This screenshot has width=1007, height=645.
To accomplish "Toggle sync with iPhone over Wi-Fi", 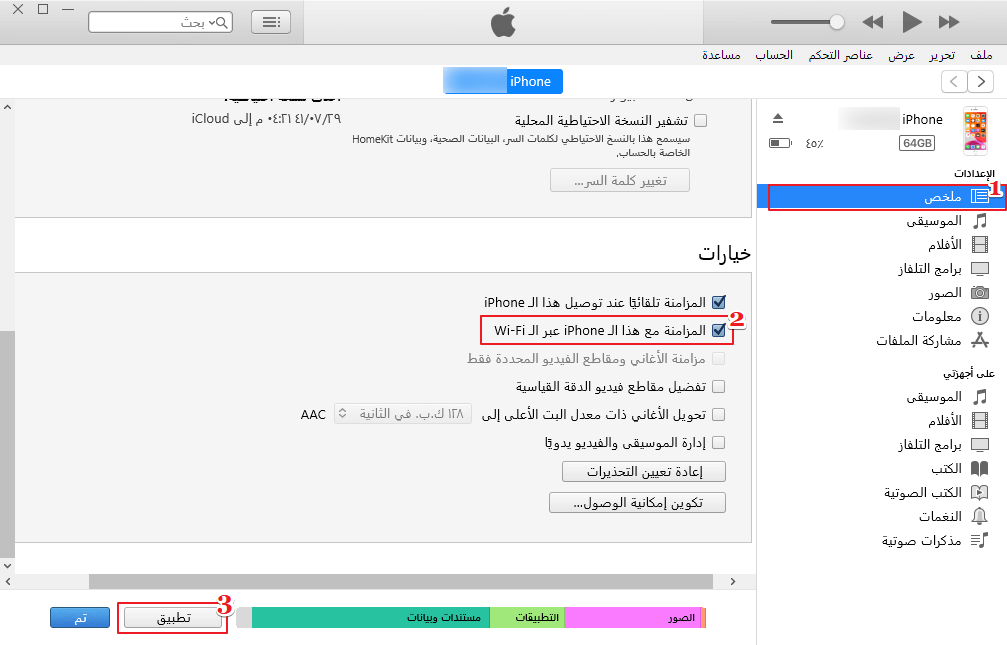I will click(x=719, y=330).
